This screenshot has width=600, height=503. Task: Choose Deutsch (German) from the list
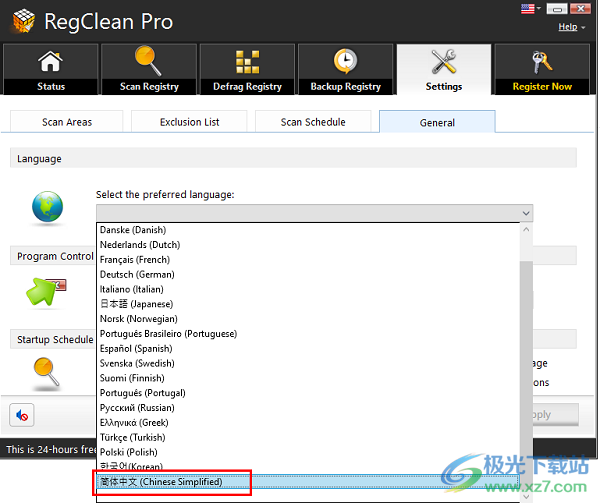tap(308, 275)
